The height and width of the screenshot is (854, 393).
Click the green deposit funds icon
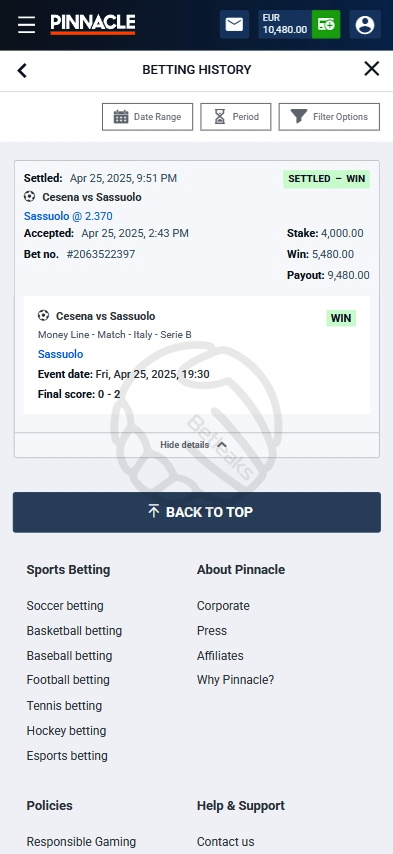point(326,25)
